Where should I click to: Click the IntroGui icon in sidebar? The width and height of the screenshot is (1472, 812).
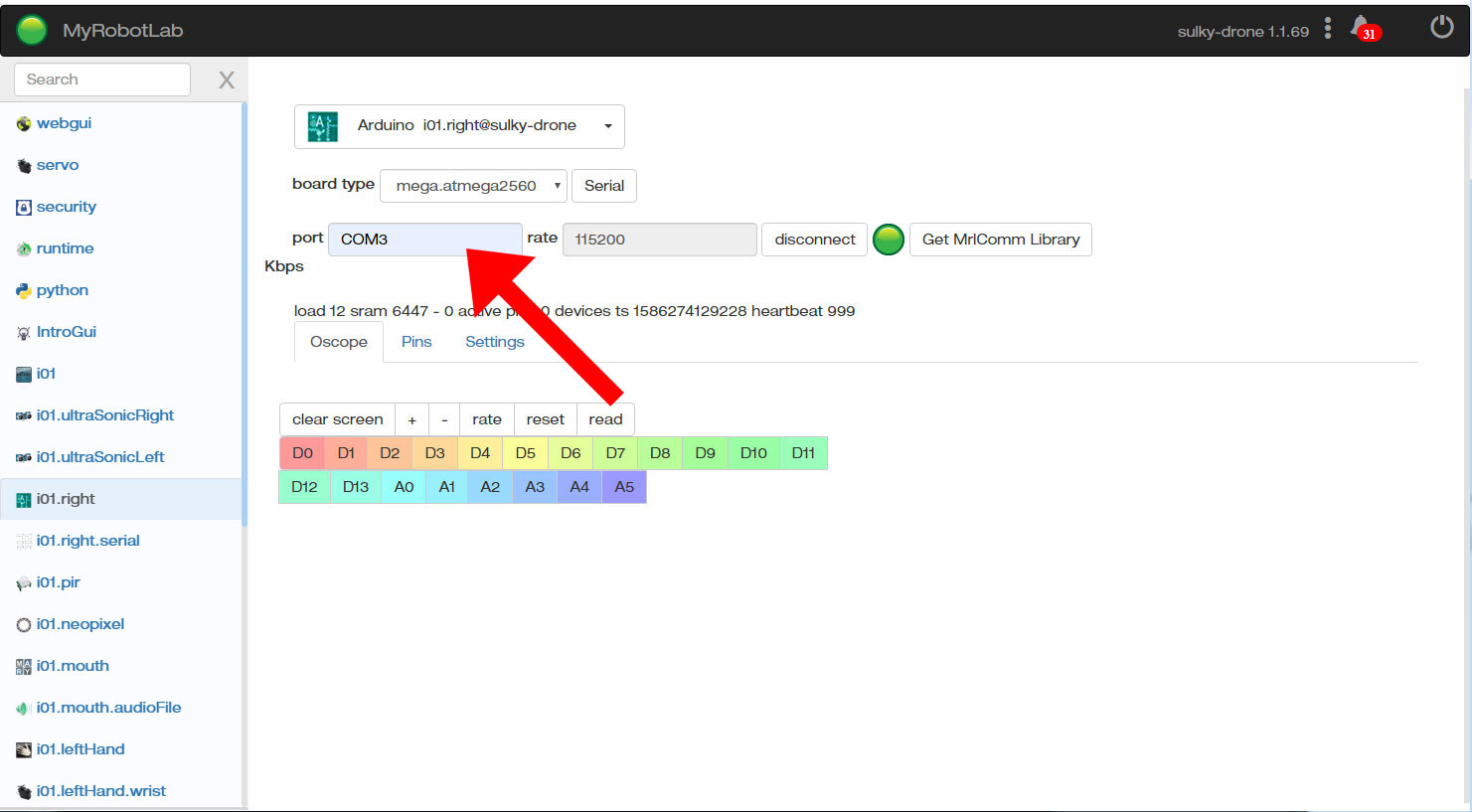pyautogui.click(x=24, y=333)
